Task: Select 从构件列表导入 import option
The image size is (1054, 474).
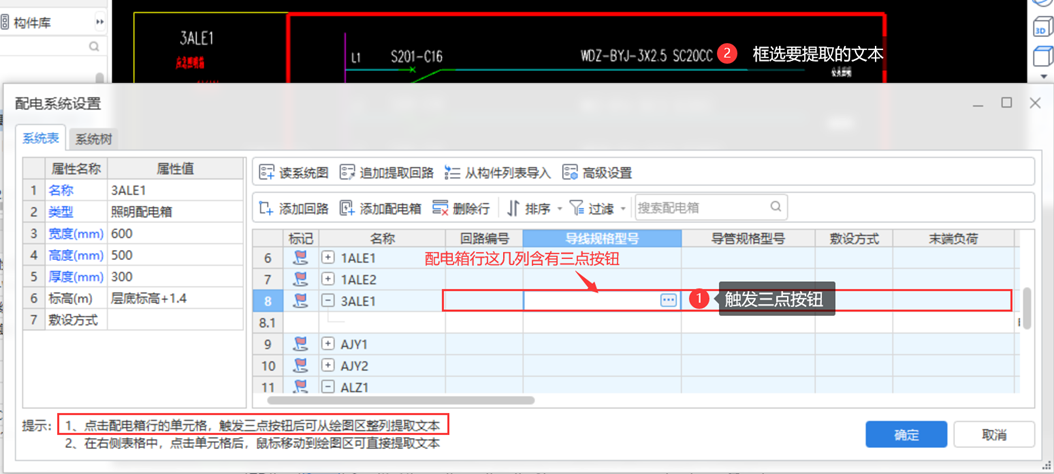Action: pos(497,173)
